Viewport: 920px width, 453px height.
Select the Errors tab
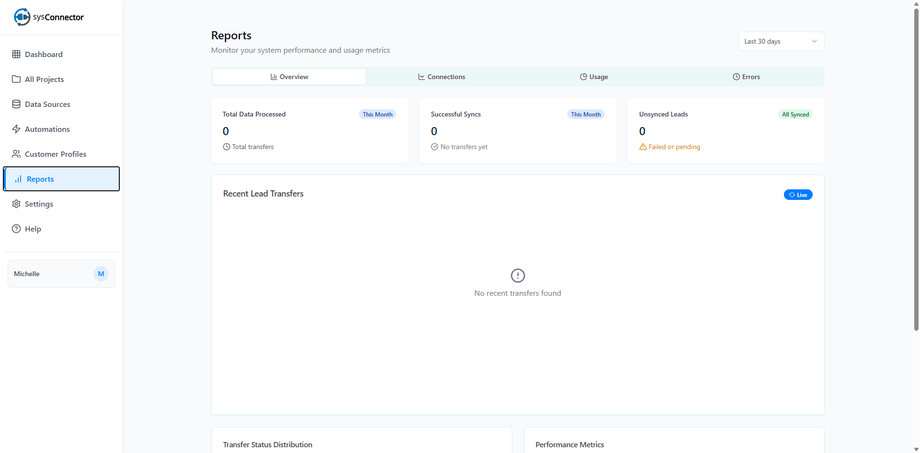click(746, 77)
